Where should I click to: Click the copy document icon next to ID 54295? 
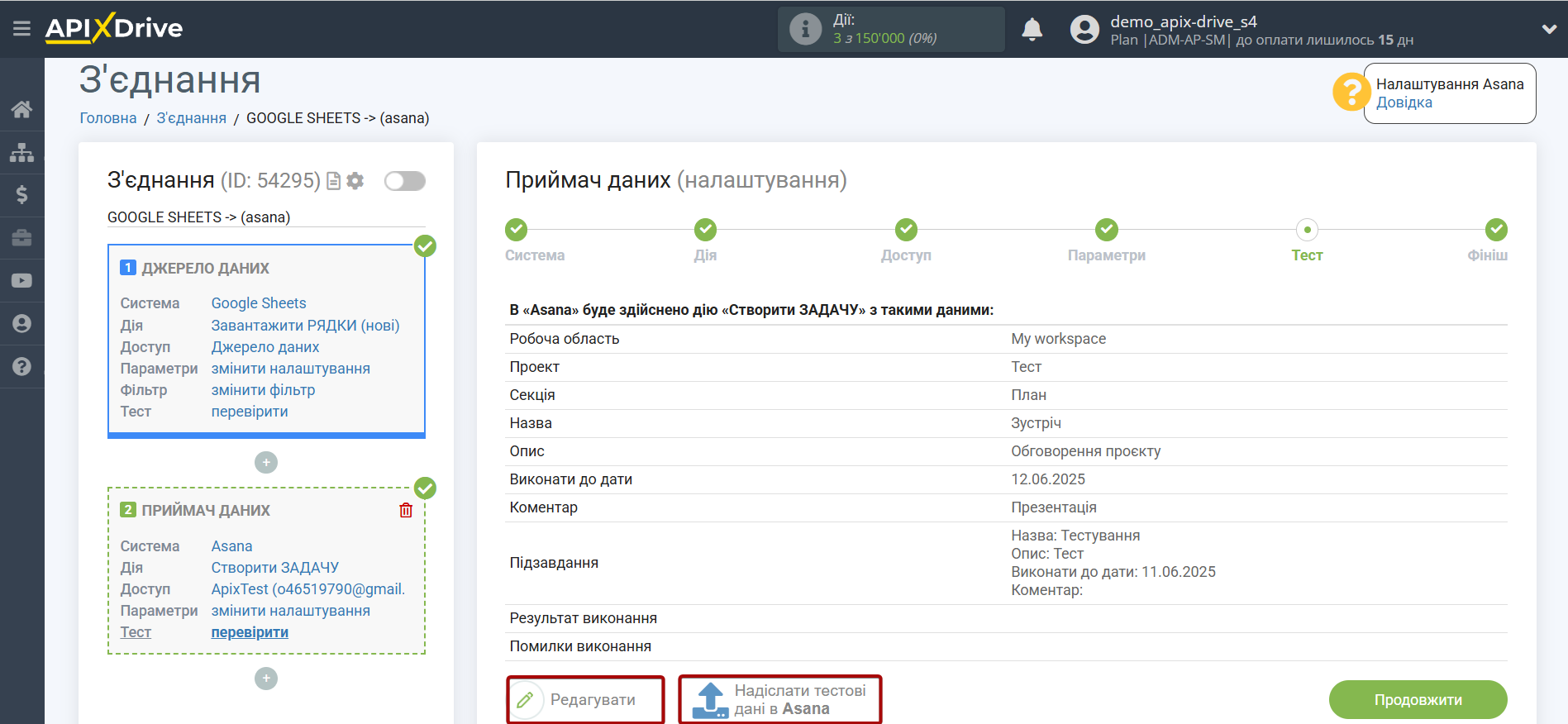[x=334, y=181]
